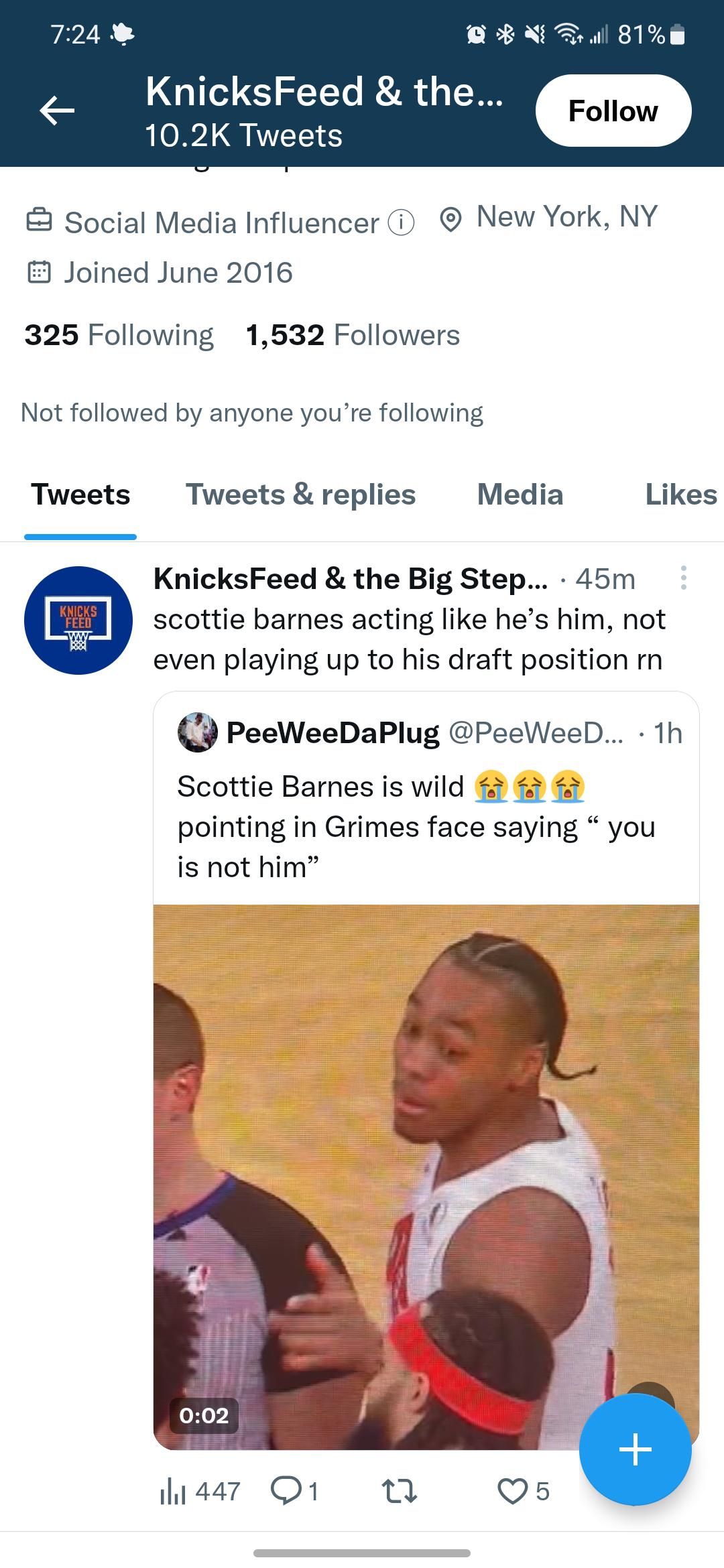Image resolution: width=724 pixels, height=1568 pixels.
Task: Select the Tweets tab
Action: point(80,495)
